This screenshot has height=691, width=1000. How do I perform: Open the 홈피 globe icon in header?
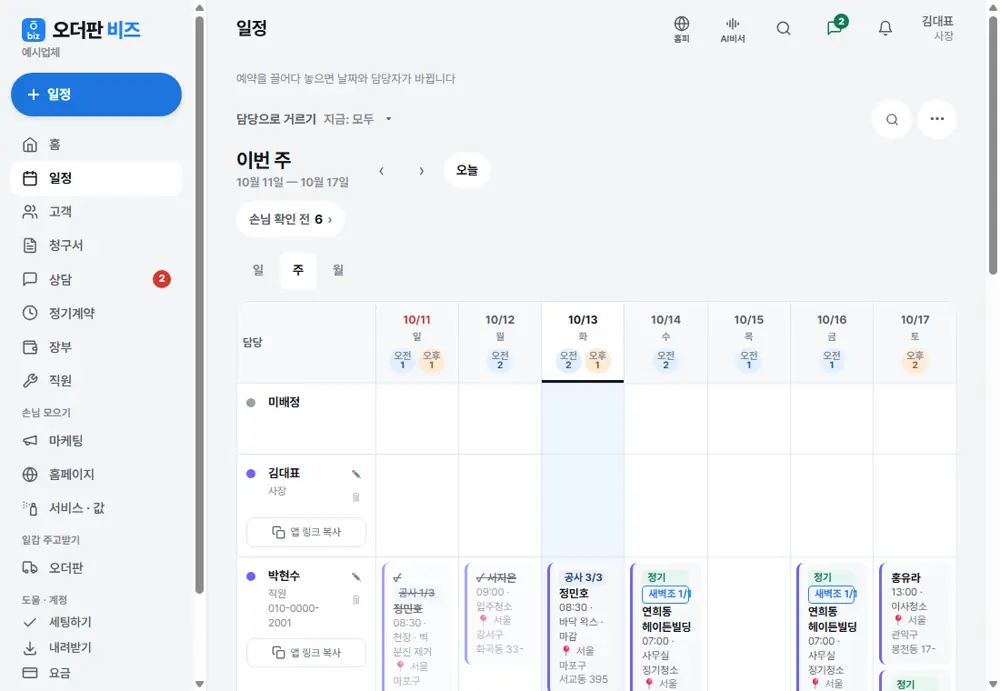click(x=681, y=29)
